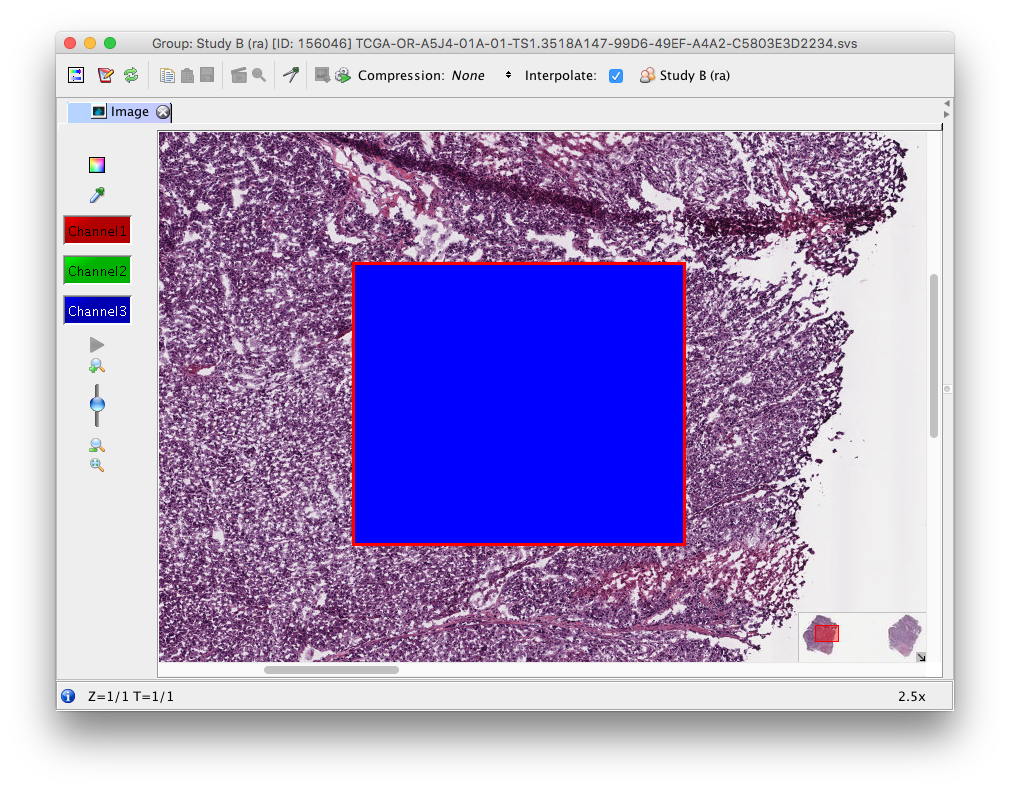Pick the eyedropper tool in the sidebar
The width and height of the screenshot is (1010, 791).
(x=96, y=194)
